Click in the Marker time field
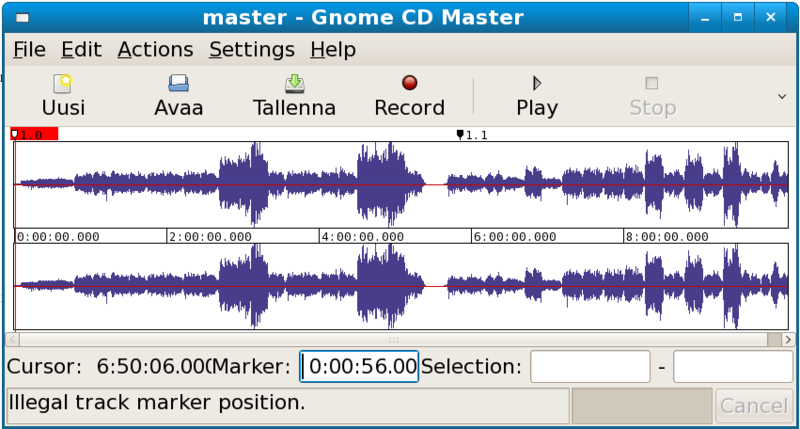This screenshot has width=800, height=429. (x=360, y=367)
